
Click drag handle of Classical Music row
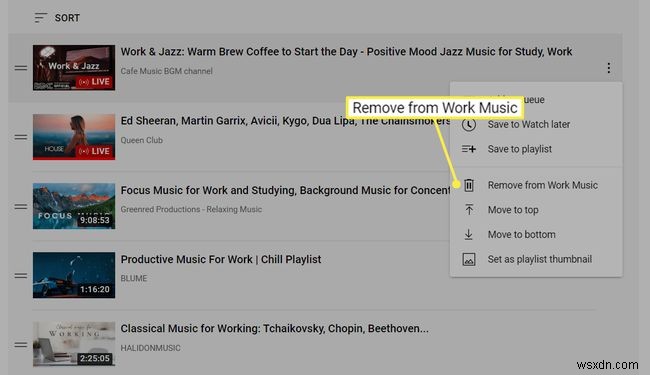click(x=21, y=345)
